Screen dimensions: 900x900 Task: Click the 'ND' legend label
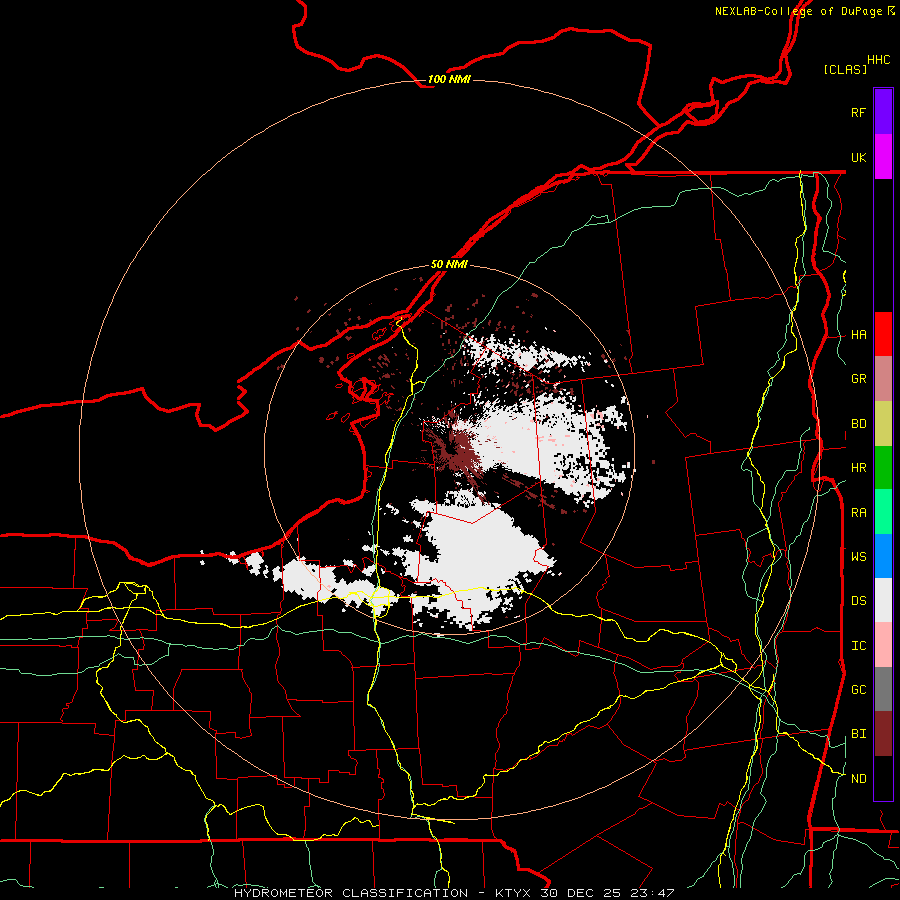[858, 779]
